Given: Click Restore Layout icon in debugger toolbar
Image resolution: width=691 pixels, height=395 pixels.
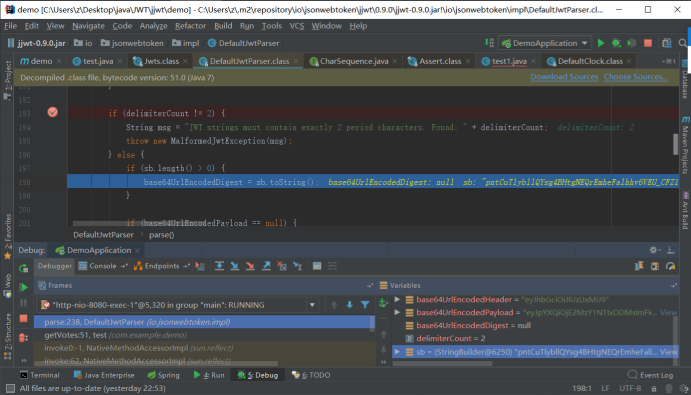Looking at the screenshot, I should tap(639, 266).
